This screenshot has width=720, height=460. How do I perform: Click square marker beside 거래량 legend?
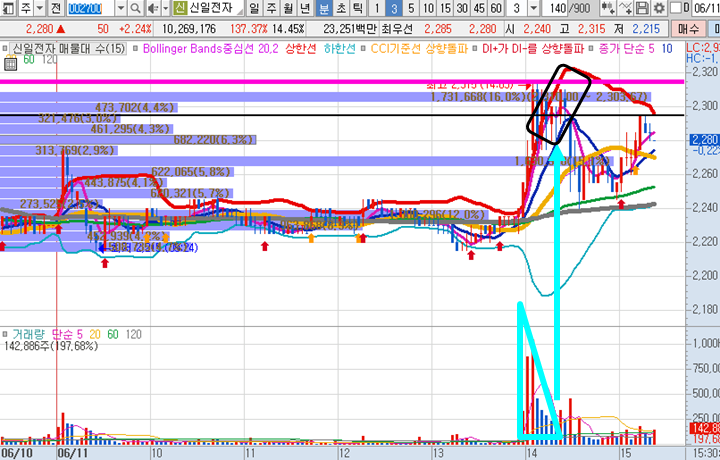(5, 334)
